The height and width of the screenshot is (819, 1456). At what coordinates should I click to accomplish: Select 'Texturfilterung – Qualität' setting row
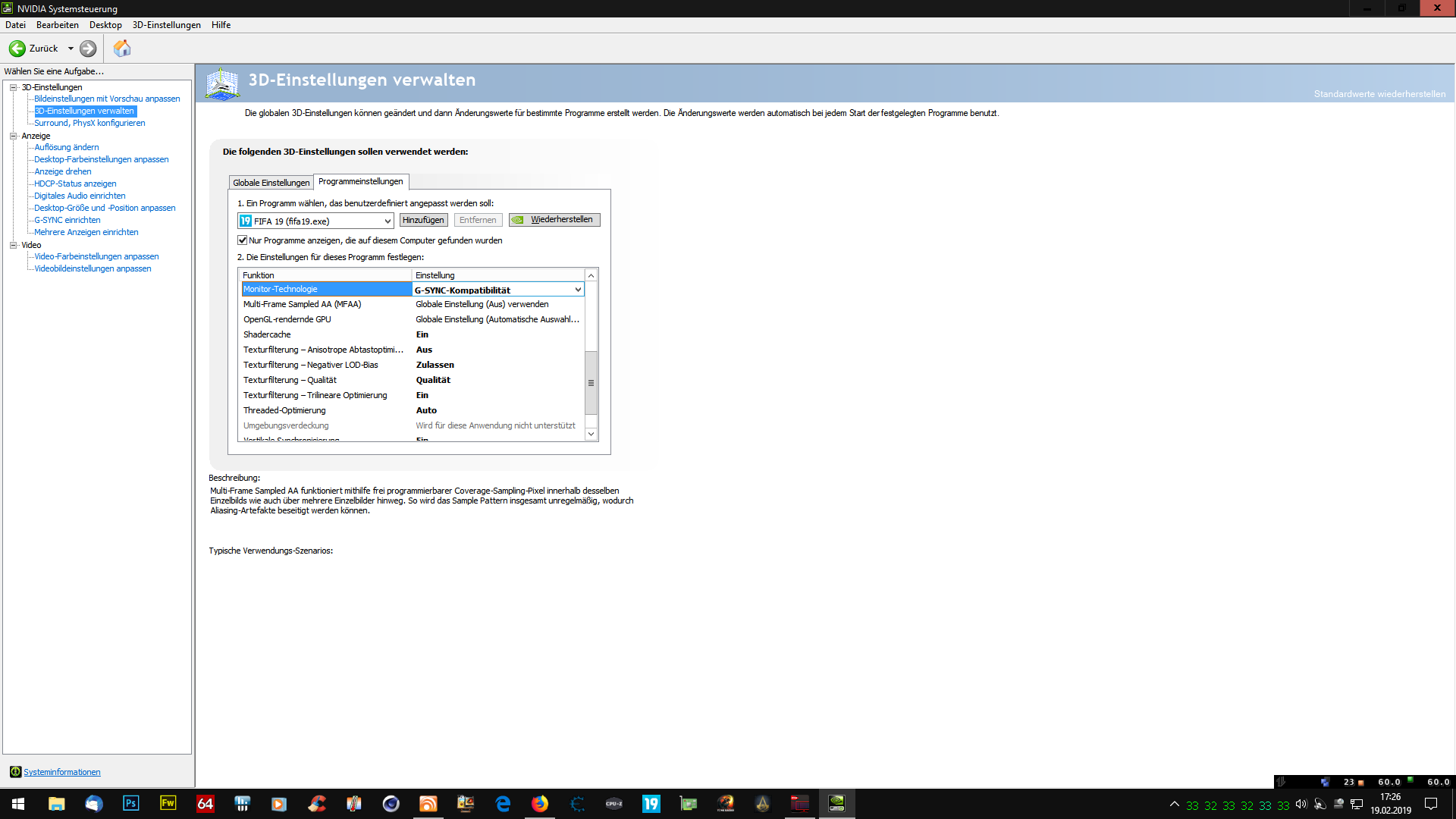[413, 380]
